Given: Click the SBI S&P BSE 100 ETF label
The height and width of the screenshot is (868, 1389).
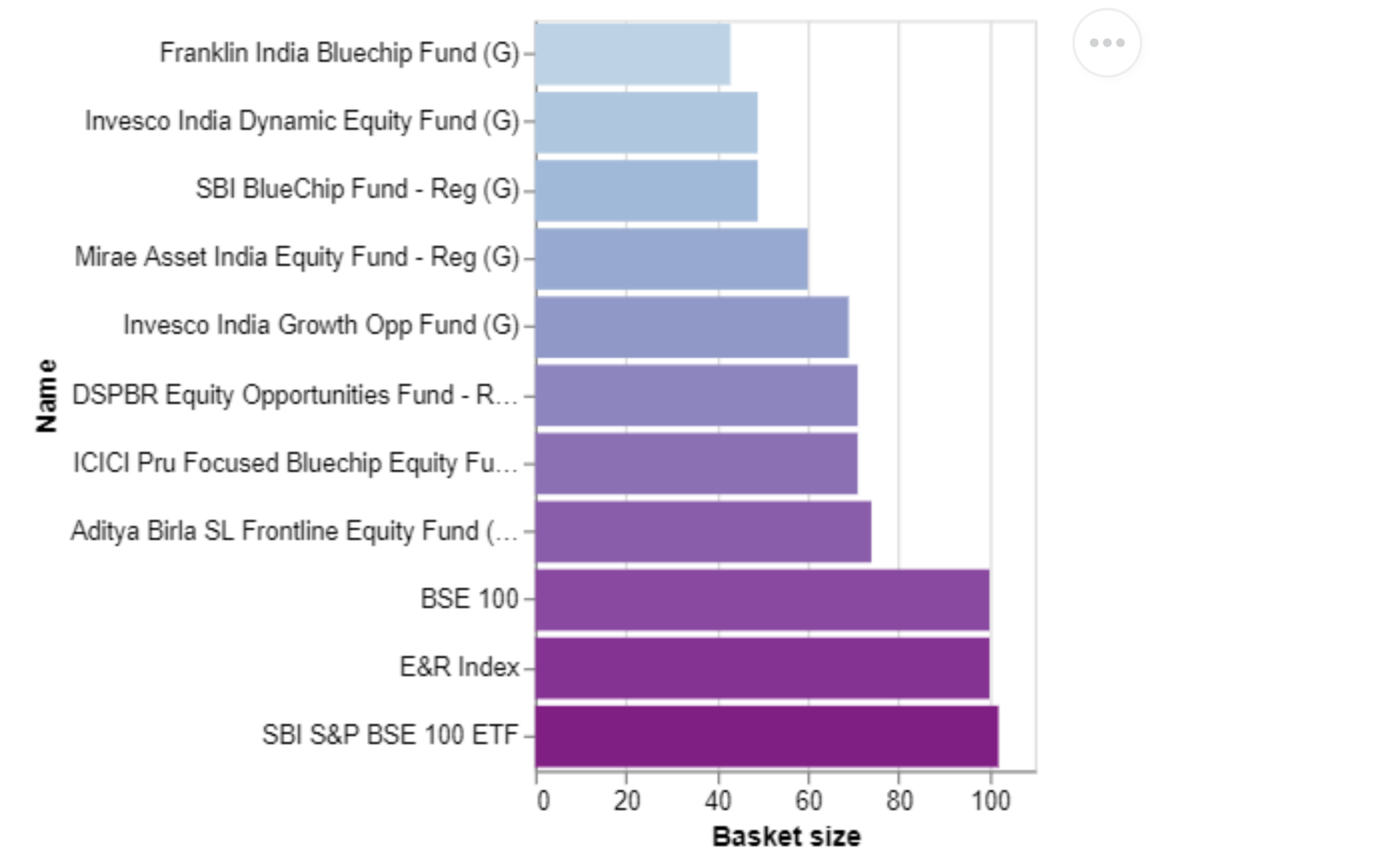Looking at the screenshot, I should click(x=389, y=735).
